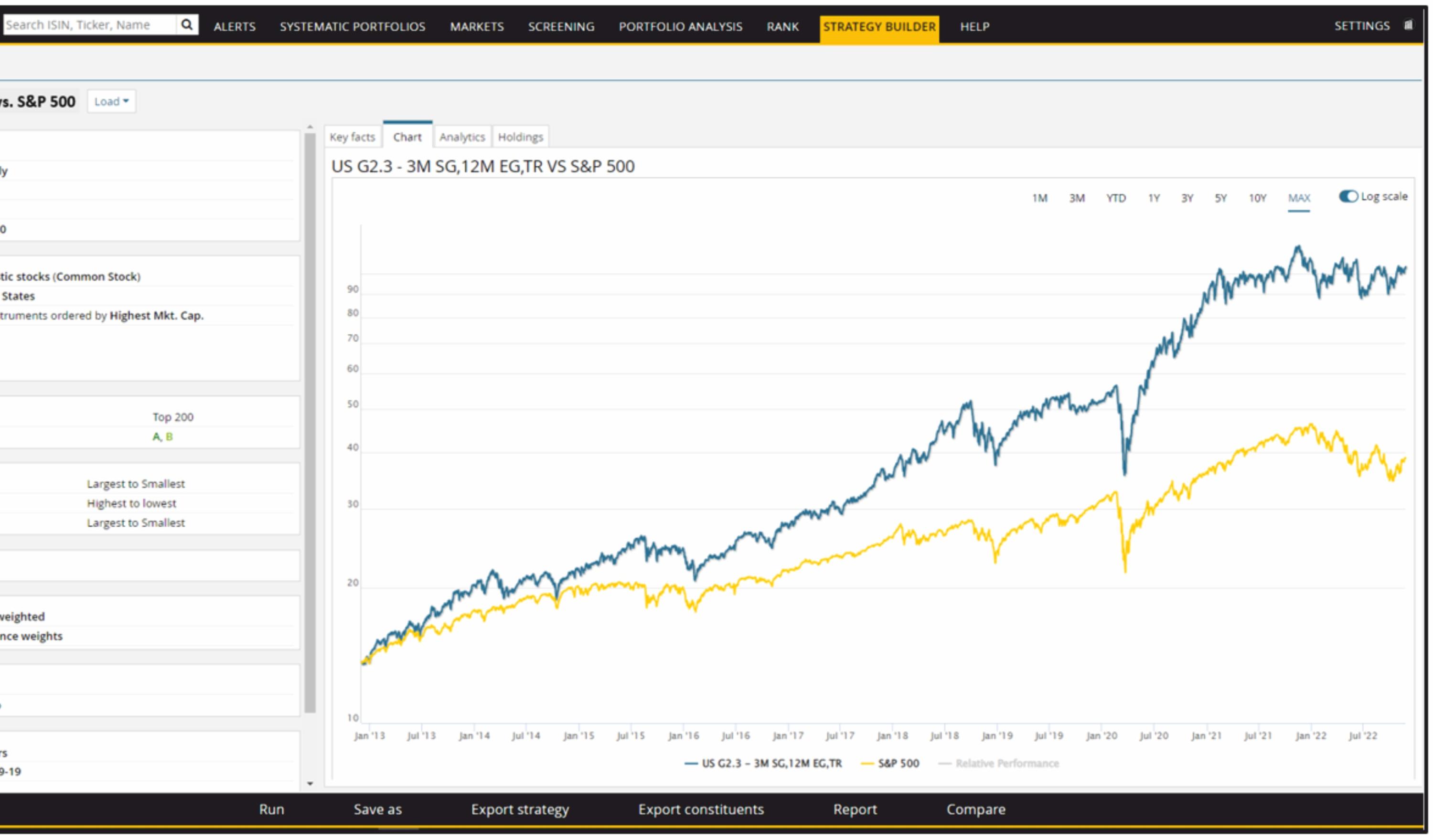Click the search magnifier icon
Viewport: 1433px width, 840px height.
[186, 25]
